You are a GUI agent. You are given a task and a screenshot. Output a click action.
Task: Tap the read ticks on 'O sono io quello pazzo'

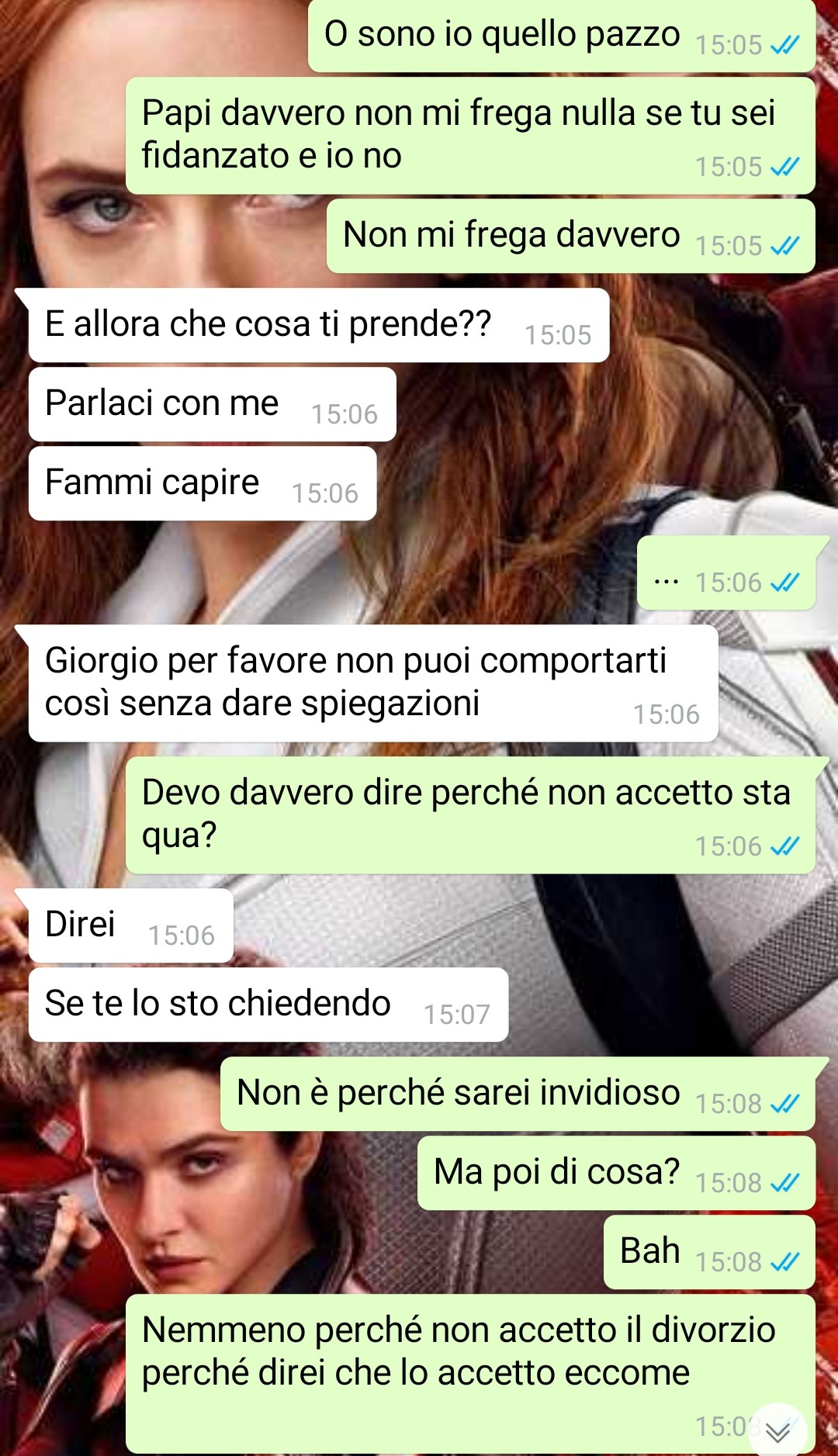(784, 46)
